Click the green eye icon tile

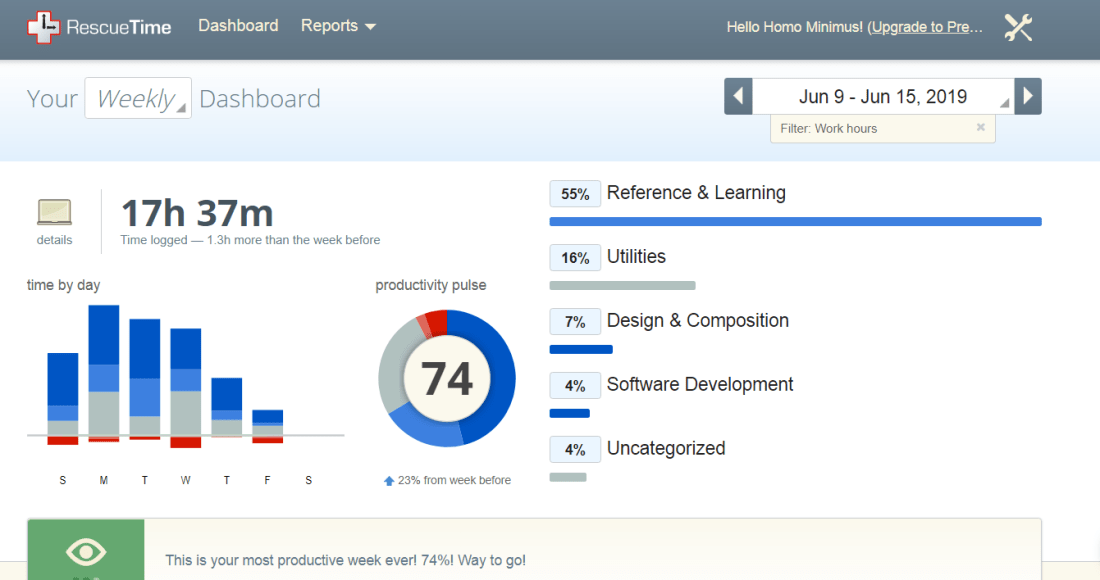[85, 550]
